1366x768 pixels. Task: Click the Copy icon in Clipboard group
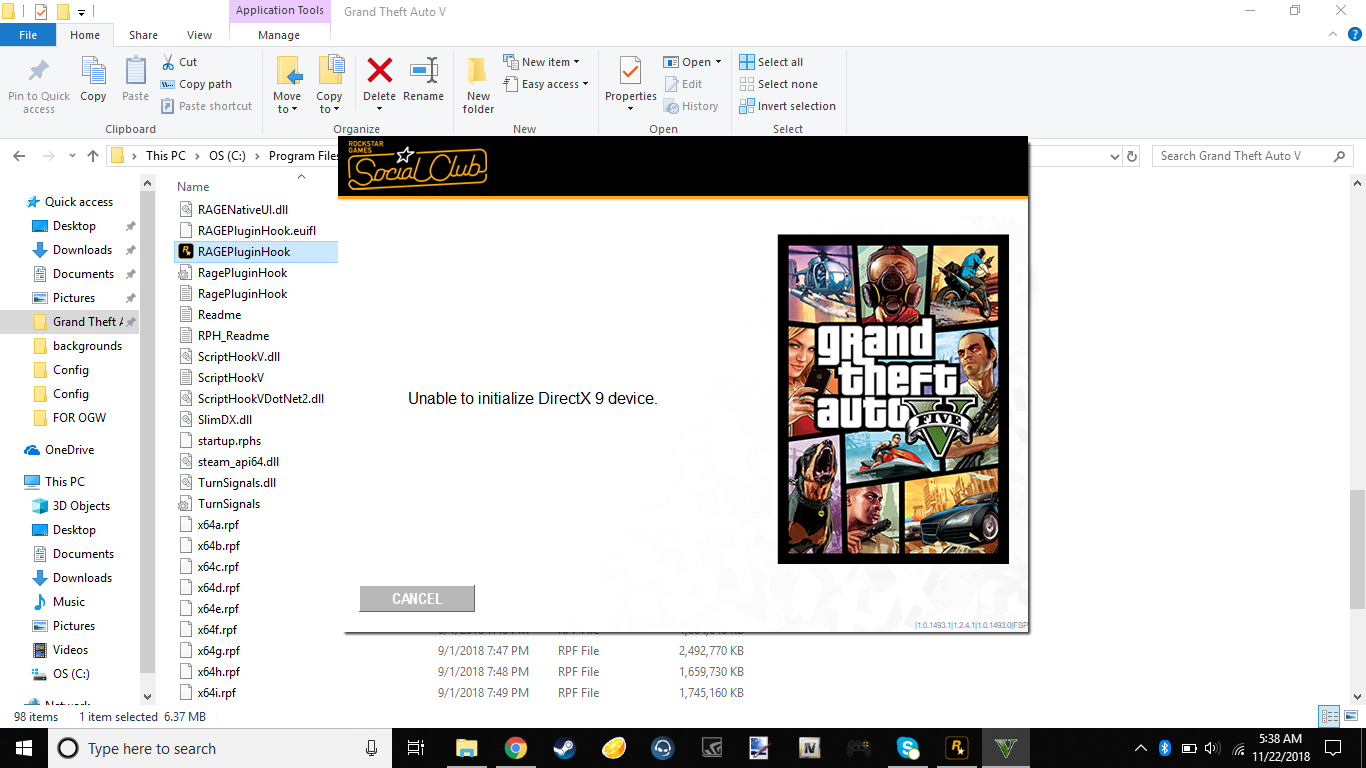tap(93, 72)
